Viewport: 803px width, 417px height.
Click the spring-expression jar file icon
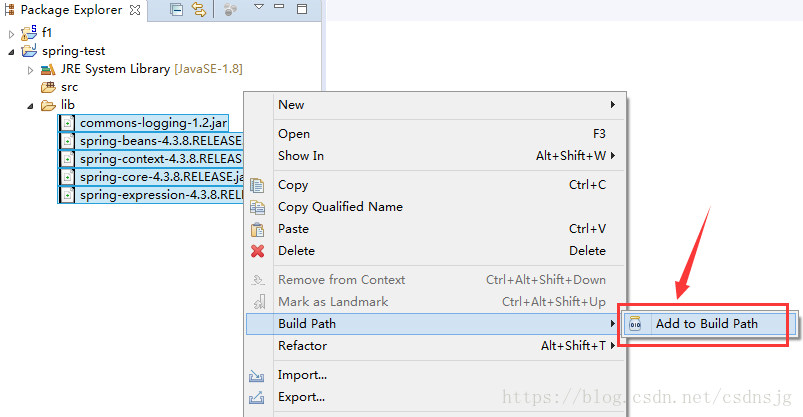pyautogui.click(x=67, y=195)
